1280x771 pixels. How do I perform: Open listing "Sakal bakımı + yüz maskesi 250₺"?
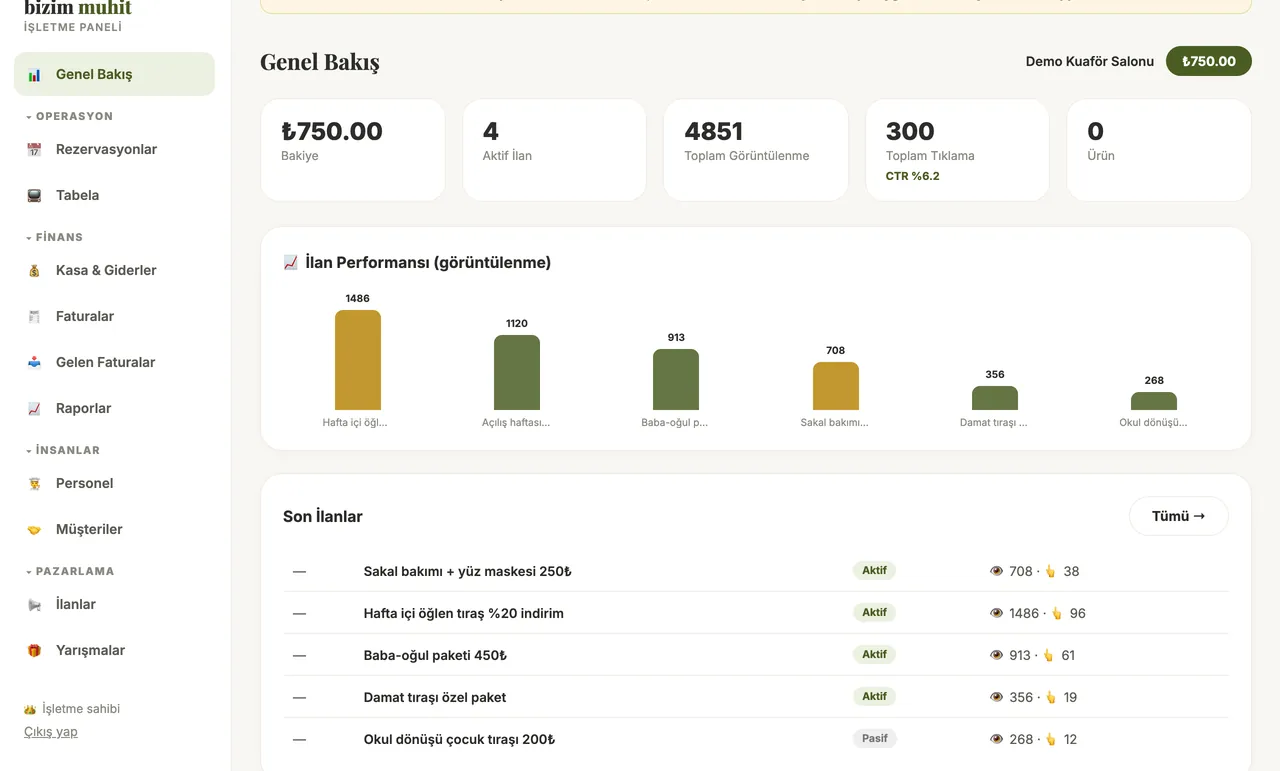(x=468, y=571)
